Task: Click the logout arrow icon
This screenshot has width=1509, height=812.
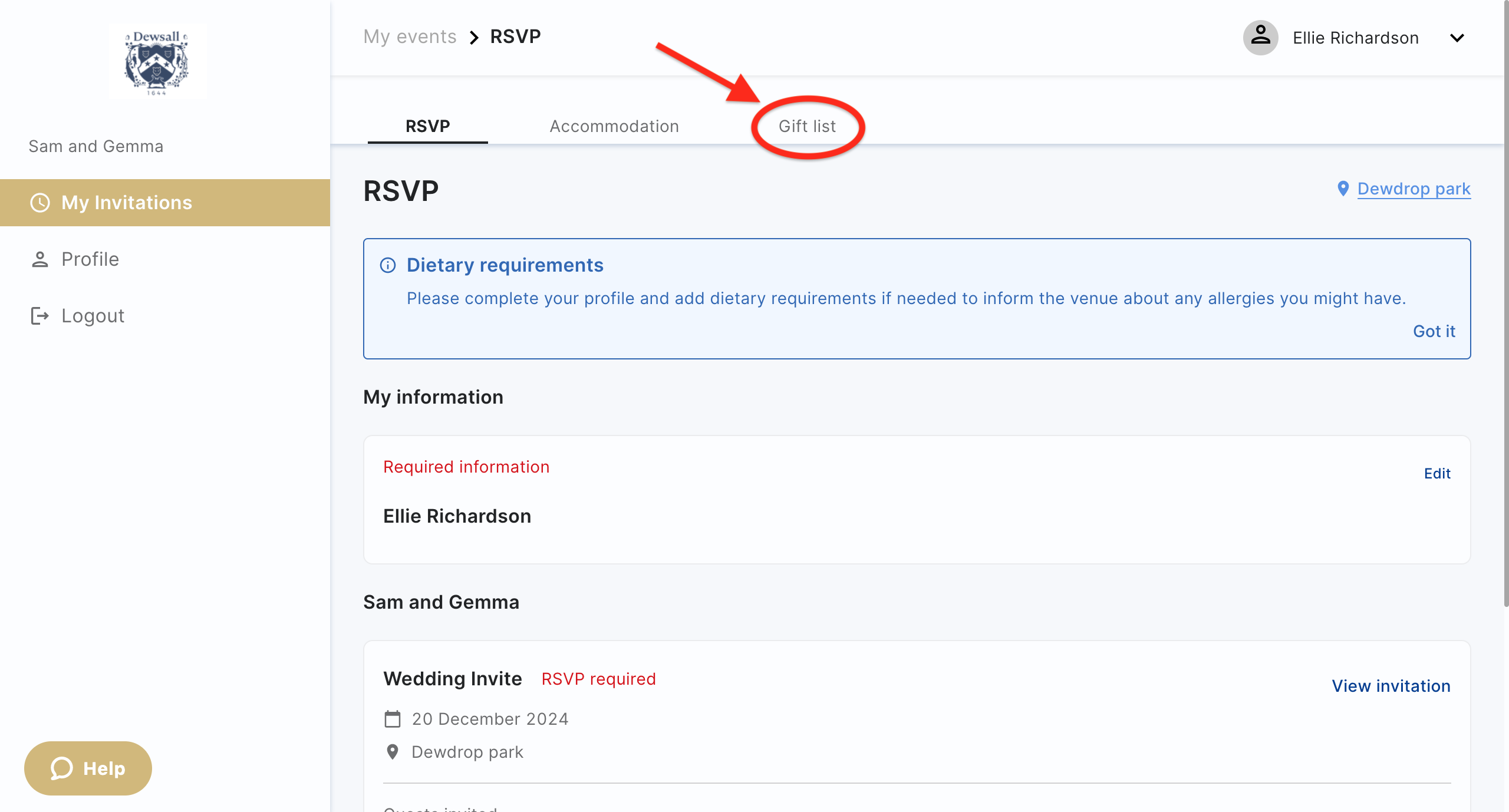Action: coord(40,316)
